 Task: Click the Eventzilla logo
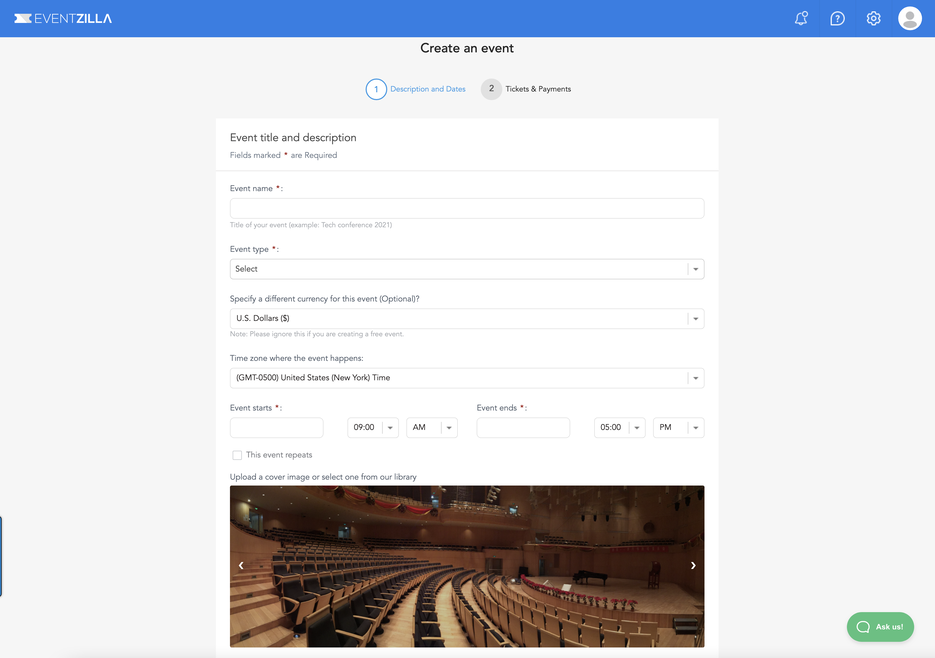click(x=62, y=17)
